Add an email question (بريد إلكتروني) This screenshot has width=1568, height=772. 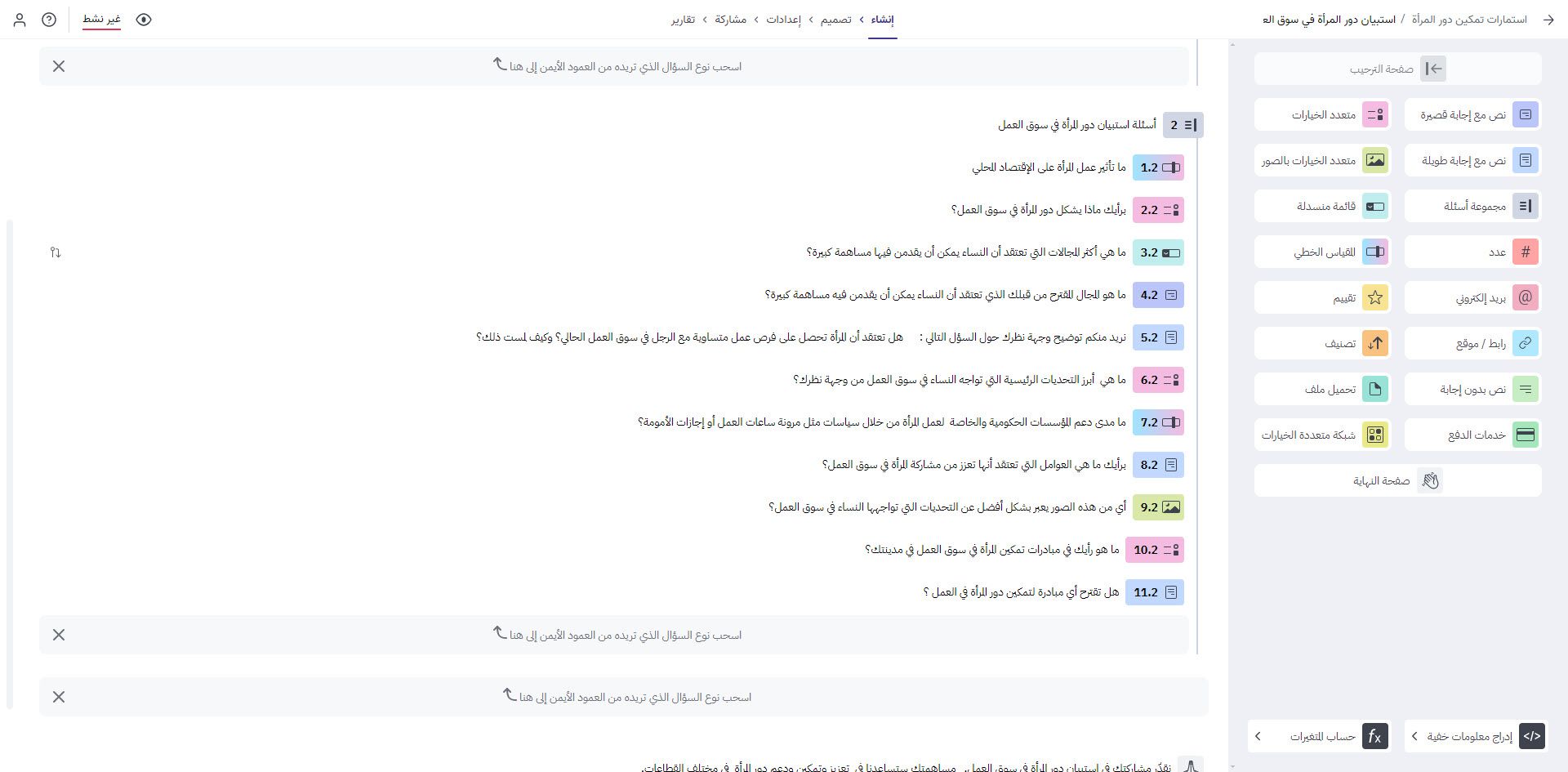(1472, 297)
